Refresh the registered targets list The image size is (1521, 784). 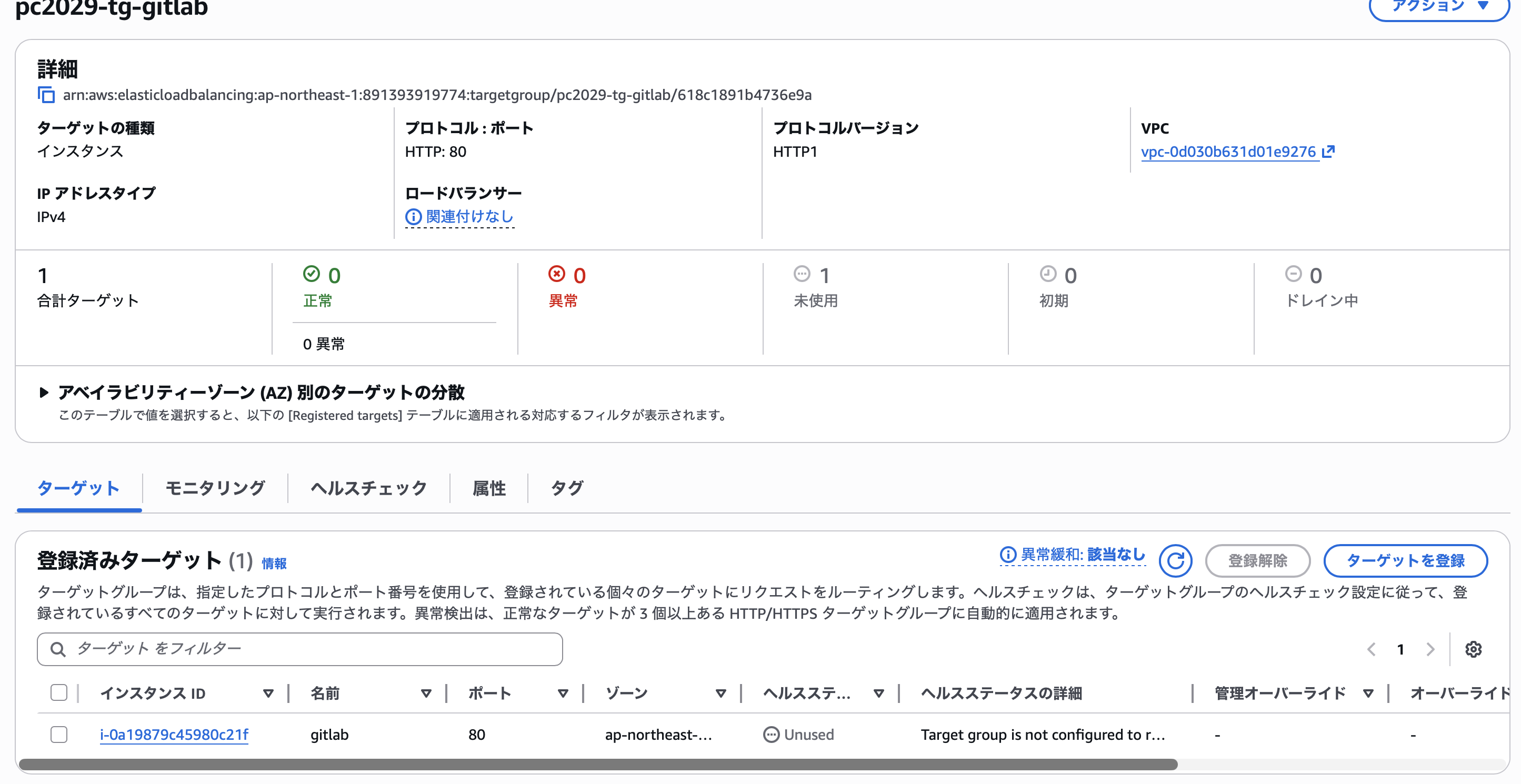coord(1175,561)
